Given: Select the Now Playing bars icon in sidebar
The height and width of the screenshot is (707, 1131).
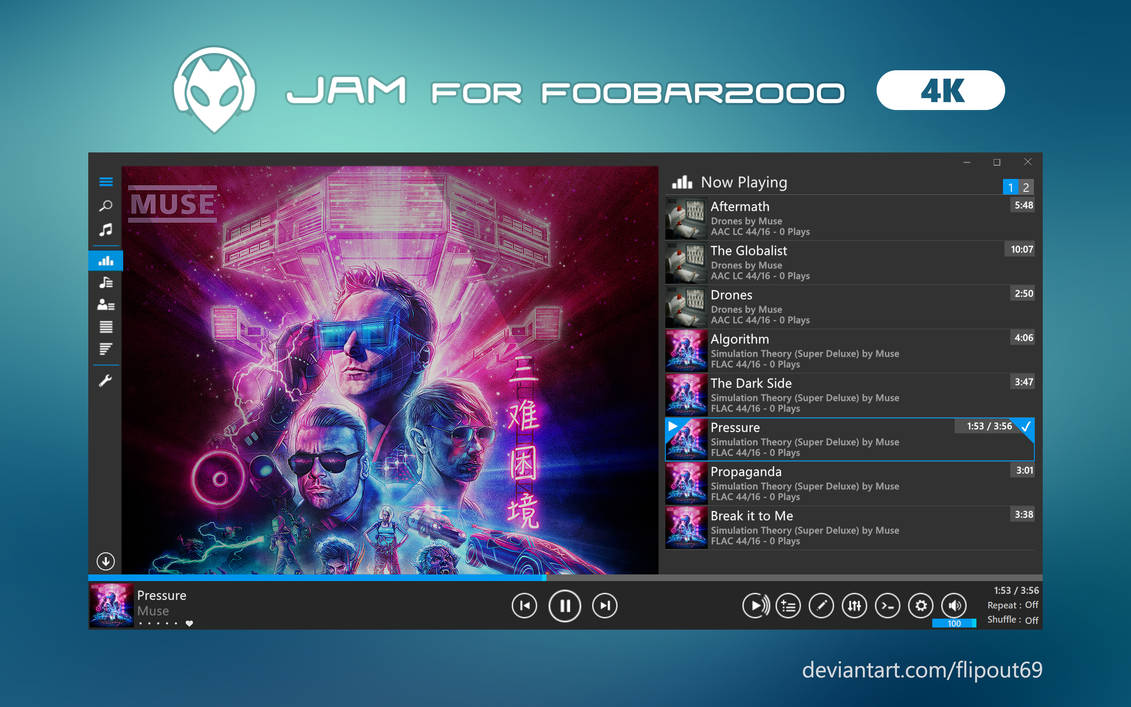Looking at the screenshot, I should (x=106, y=260).
